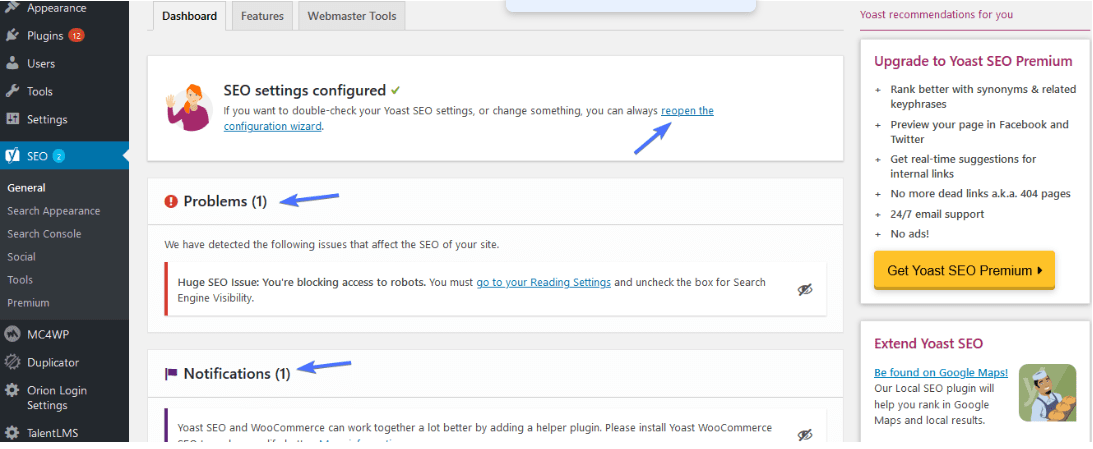Click the Plugins update count badge

click(76, 36)
